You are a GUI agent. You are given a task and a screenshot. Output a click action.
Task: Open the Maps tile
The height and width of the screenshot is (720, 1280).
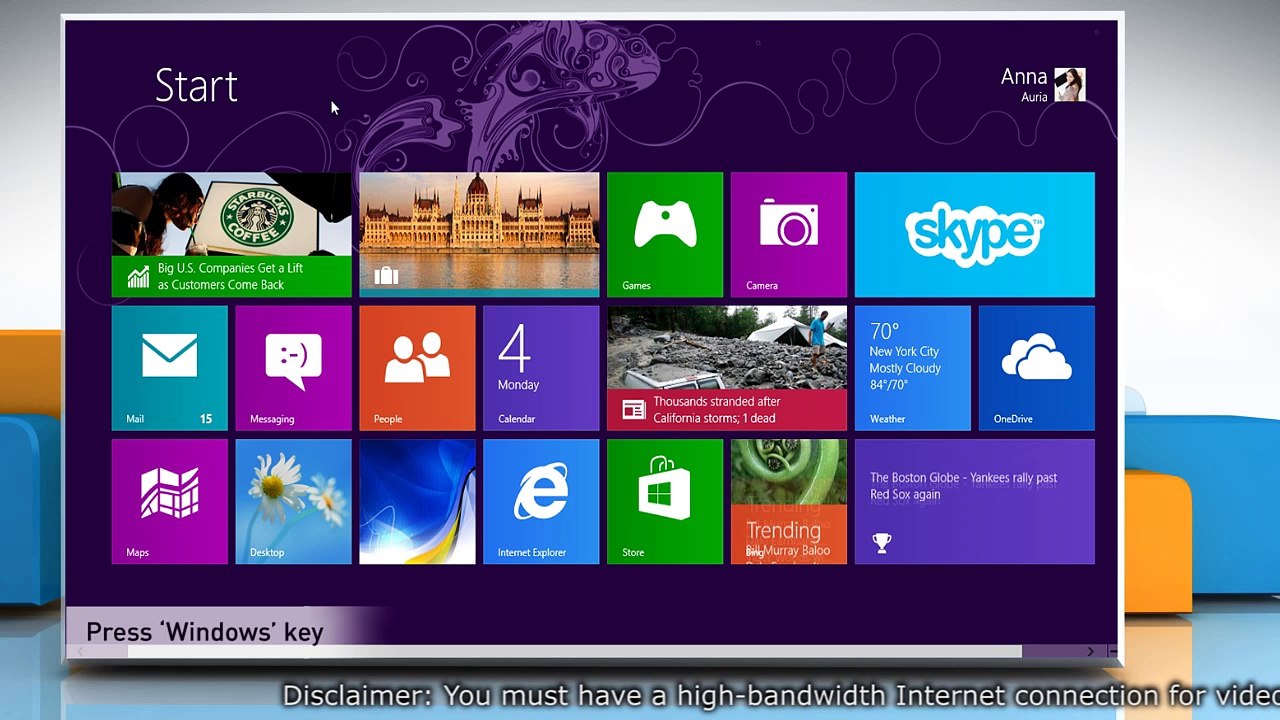tap(170, 502)
